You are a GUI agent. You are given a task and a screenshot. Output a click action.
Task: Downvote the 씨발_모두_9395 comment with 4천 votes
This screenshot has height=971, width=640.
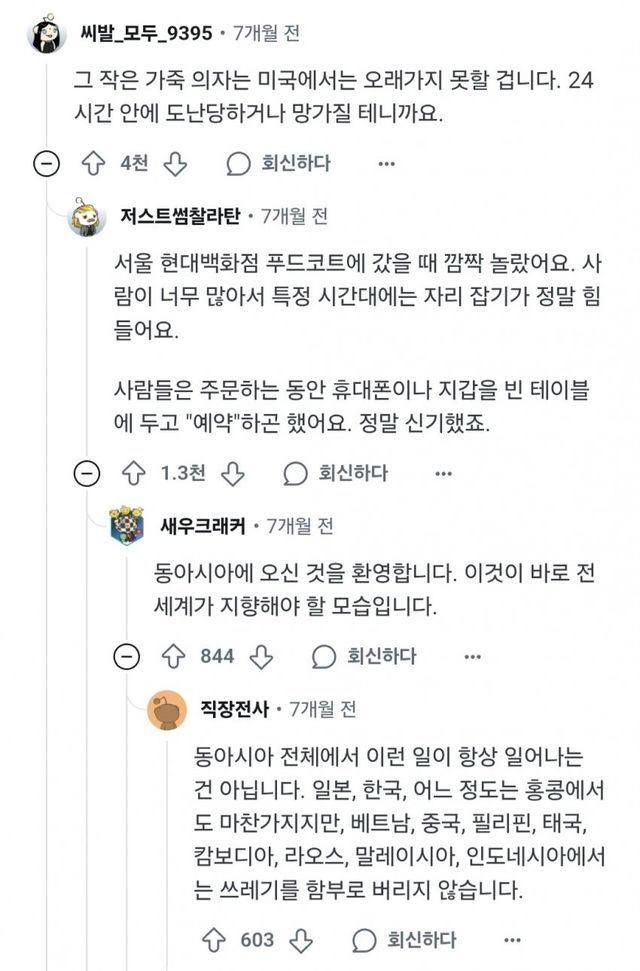tap(174, 163)
